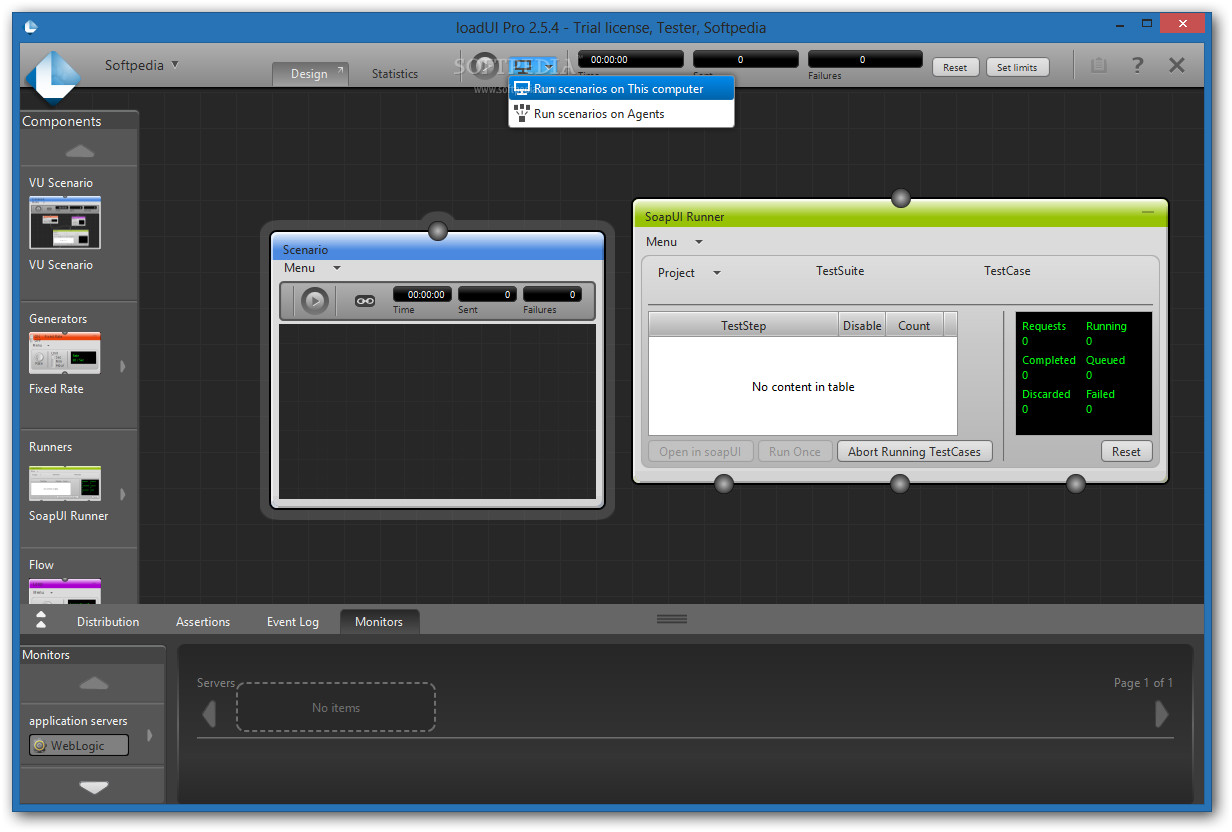The width and height of the screenshot is (1232, 832).
Task: Click the Requests statistic in runner display
Action: 1044,334
